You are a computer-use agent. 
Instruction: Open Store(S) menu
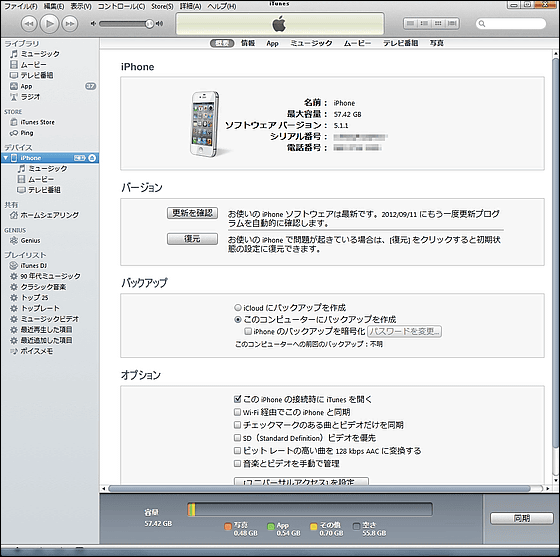(x=162, y=6)
